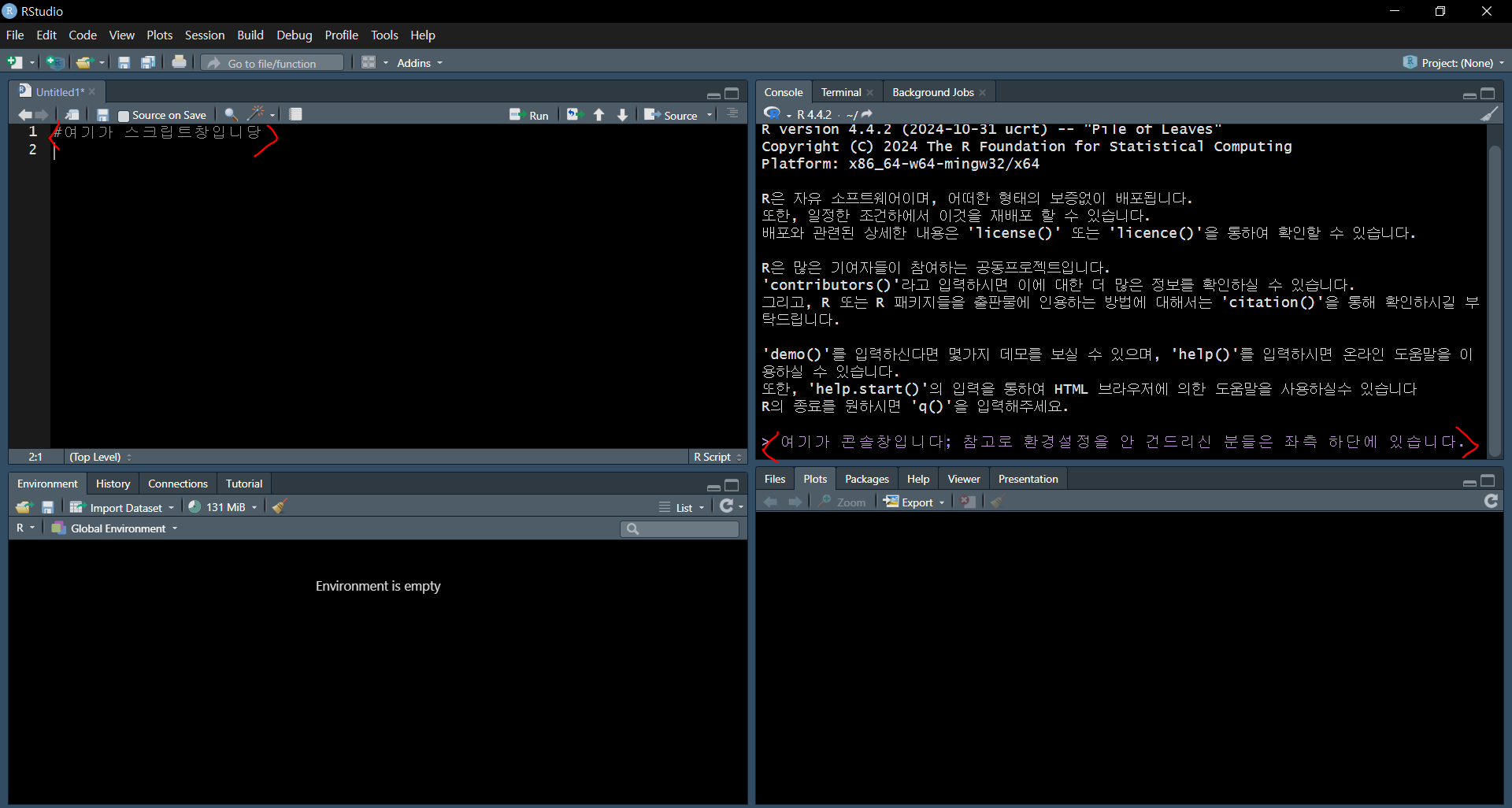Image resolution: width=1512 pixels, height=808 pixels.
Task: Go to previous section up arrow
Action: point(599,115)
